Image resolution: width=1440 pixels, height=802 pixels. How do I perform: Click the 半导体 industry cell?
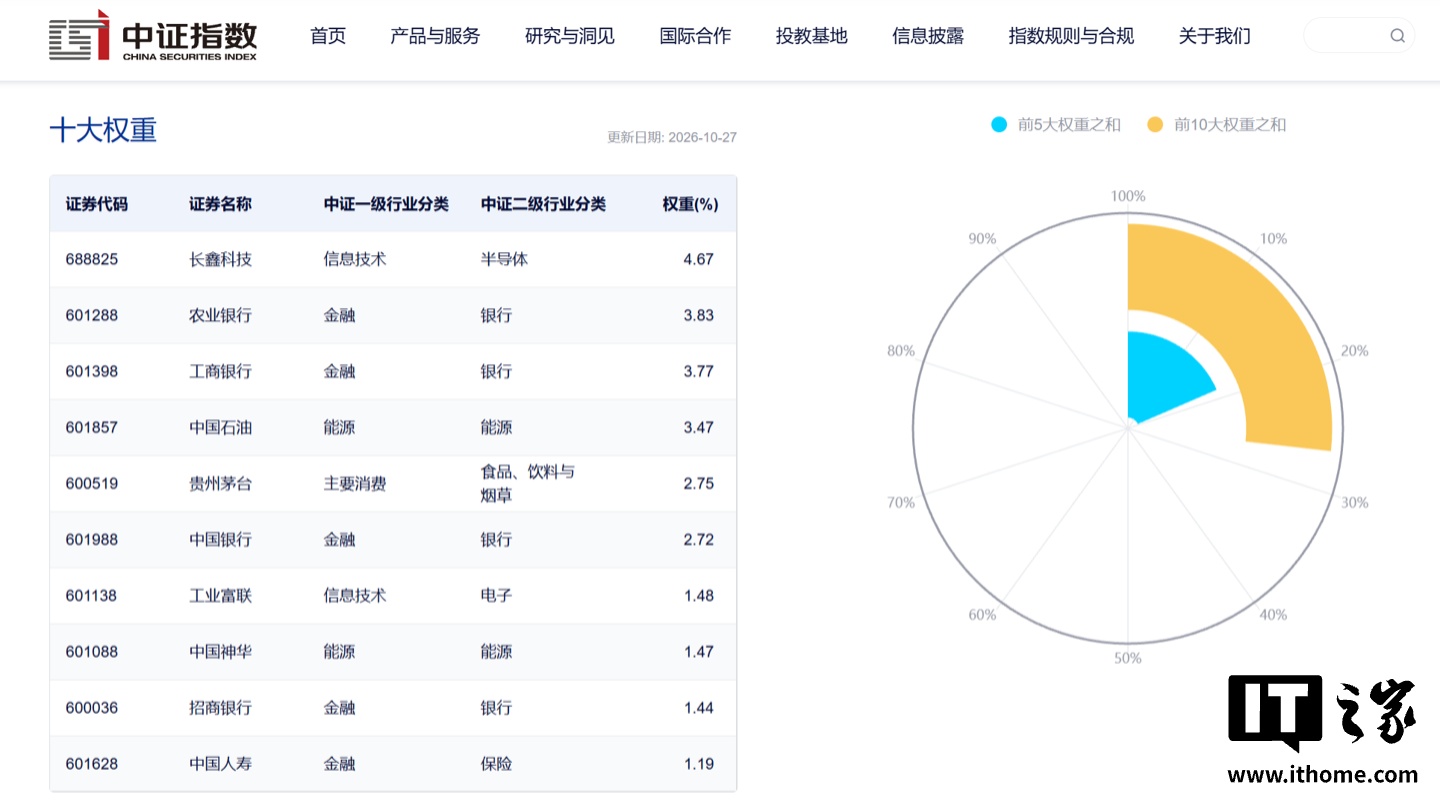coord(504,259)
